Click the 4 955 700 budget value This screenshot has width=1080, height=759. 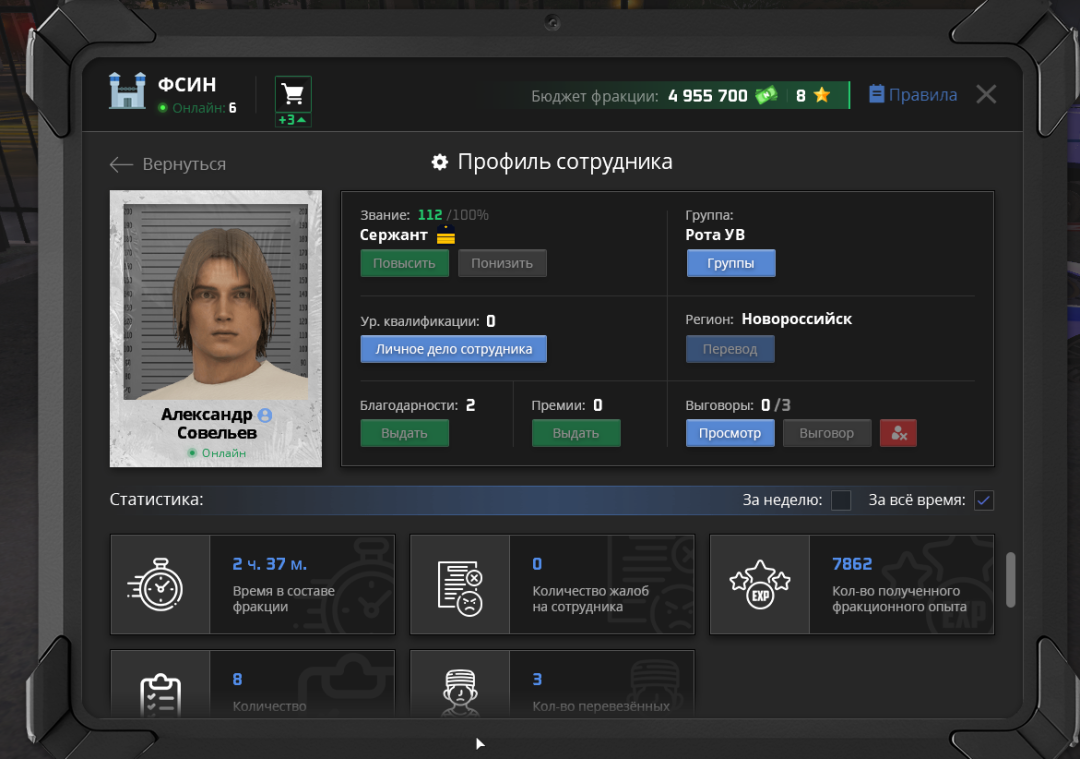pyautogui.click(x=707, y=96)
